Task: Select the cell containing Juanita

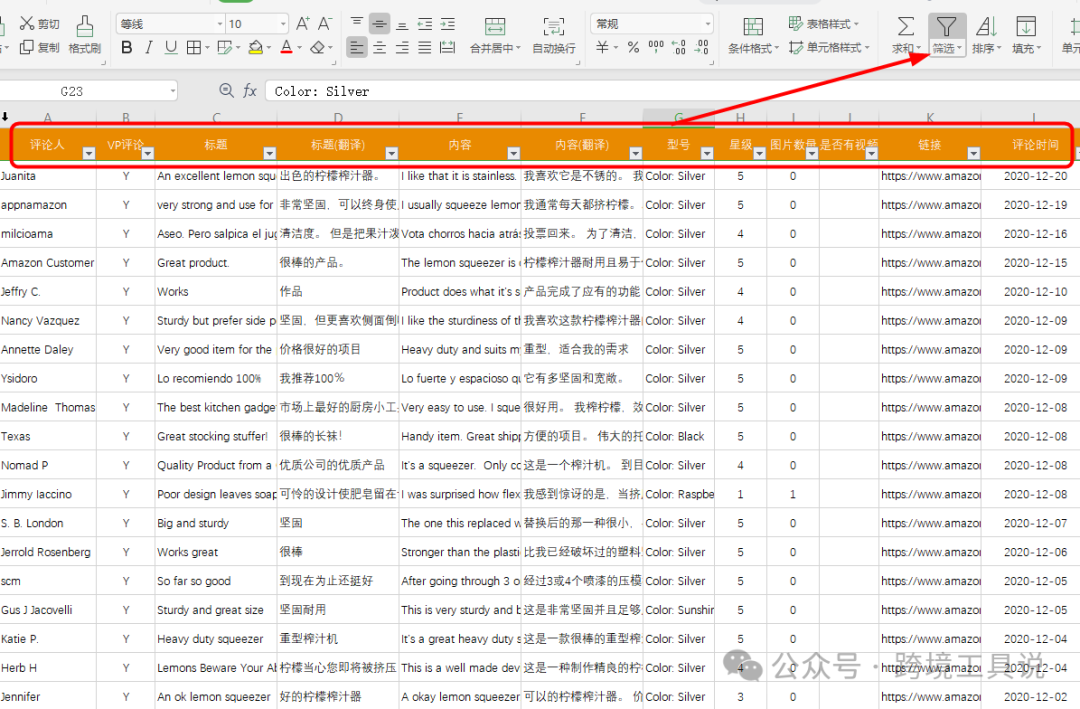Action: 48,176
